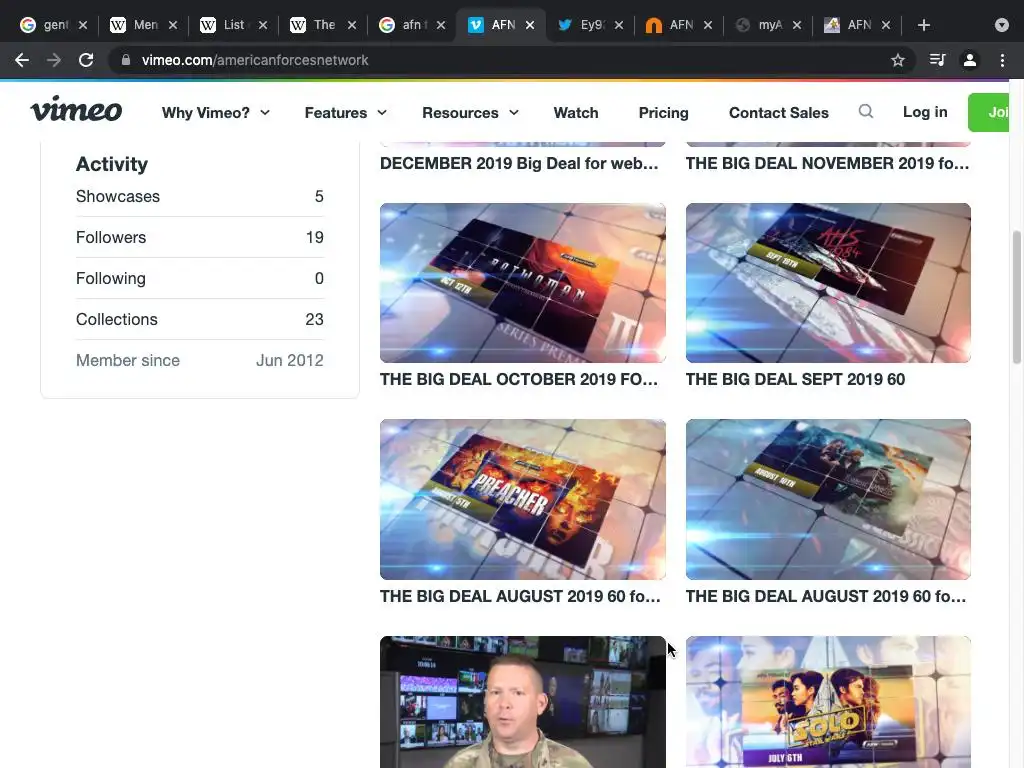The width and height of the screenshot is (1024, 768).
Task: Open the Following activity row
Action: pos(200,279)
